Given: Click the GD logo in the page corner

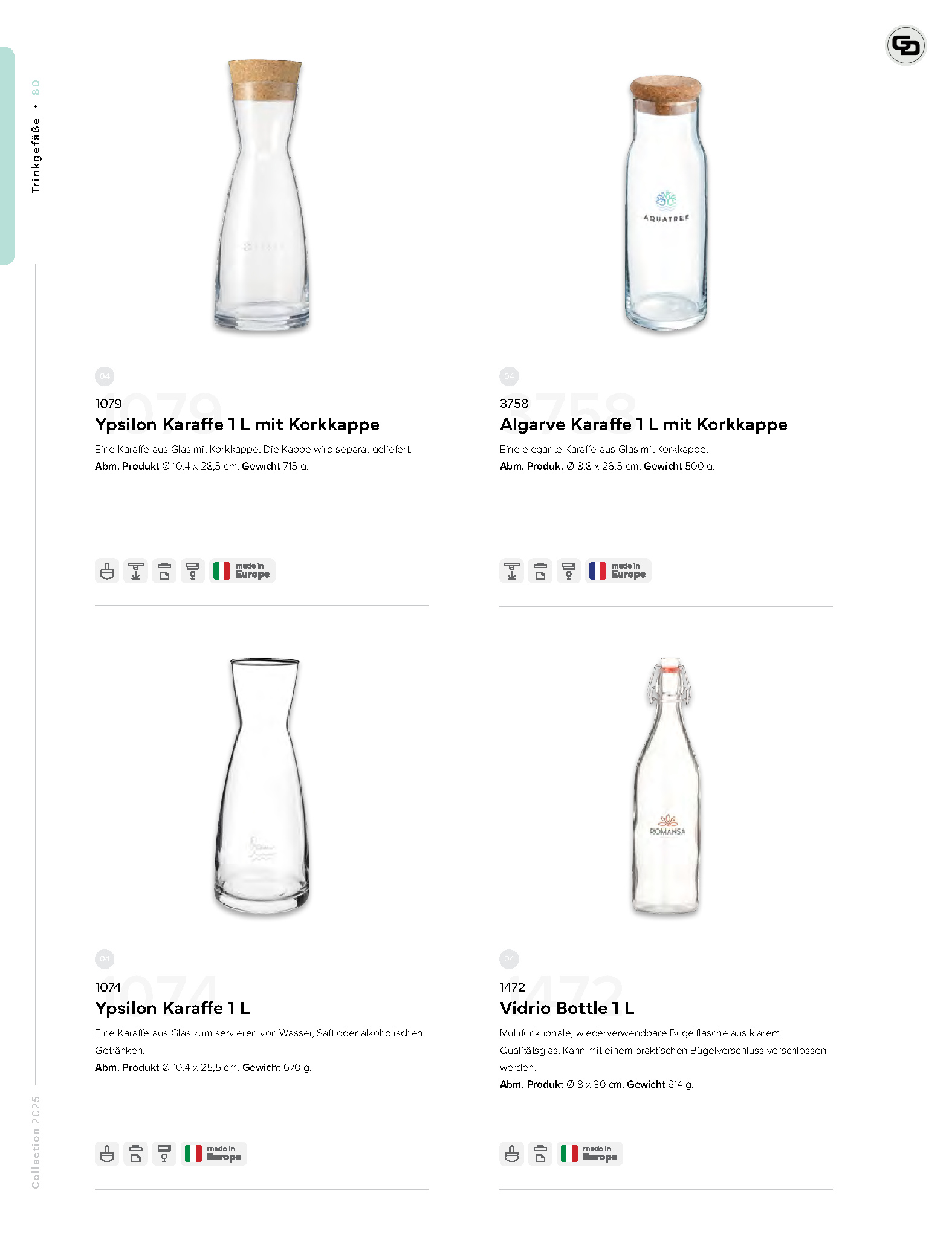Looking at the screenshot, I should point(905,45).
